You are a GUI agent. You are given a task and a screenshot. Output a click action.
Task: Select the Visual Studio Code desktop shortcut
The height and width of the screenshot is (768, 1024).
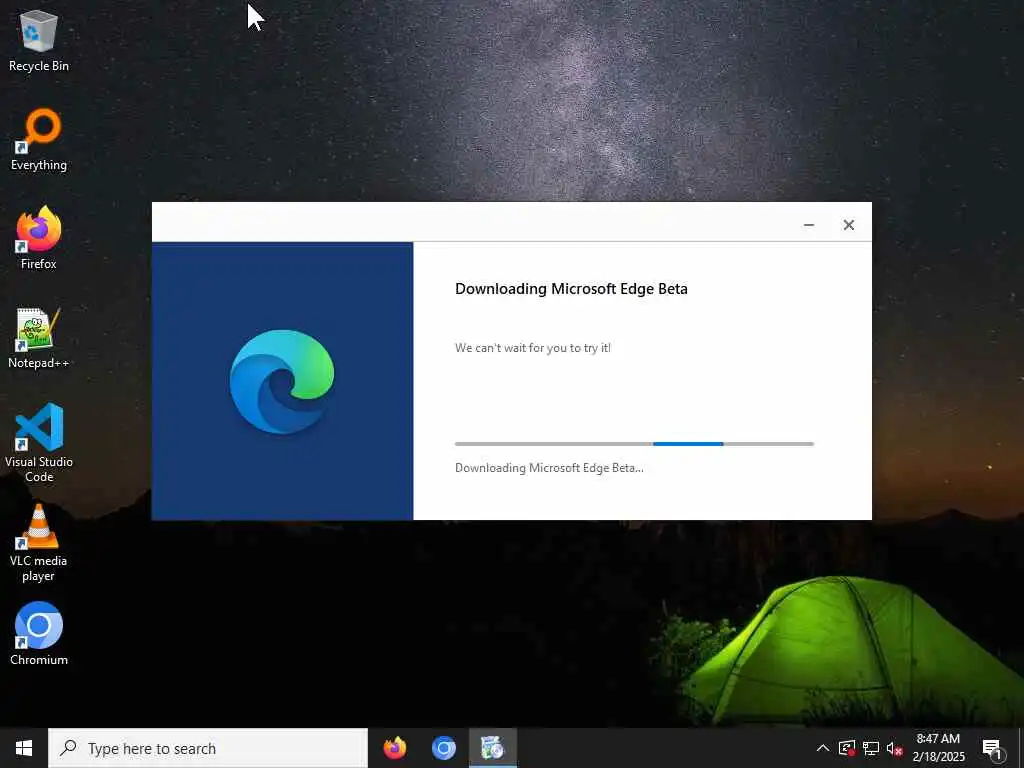pos(39,443)
